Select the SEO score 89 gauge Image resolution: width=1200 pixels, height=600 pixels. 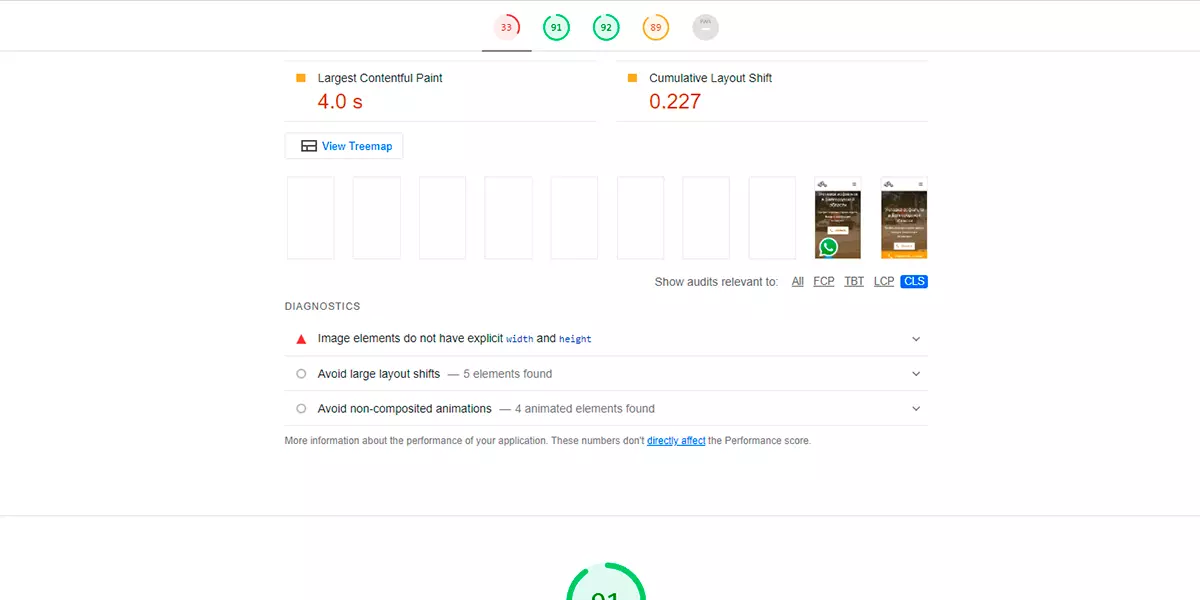click(656, 27)
